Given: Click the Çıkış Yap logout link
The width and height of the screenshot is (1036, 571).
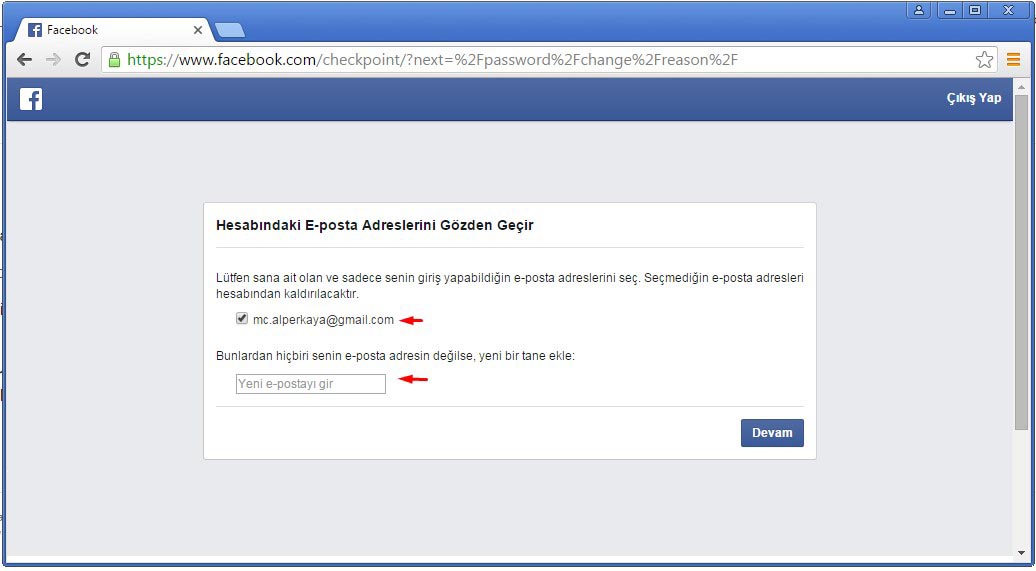Looking at the screenshot, I should click(974, 98).
